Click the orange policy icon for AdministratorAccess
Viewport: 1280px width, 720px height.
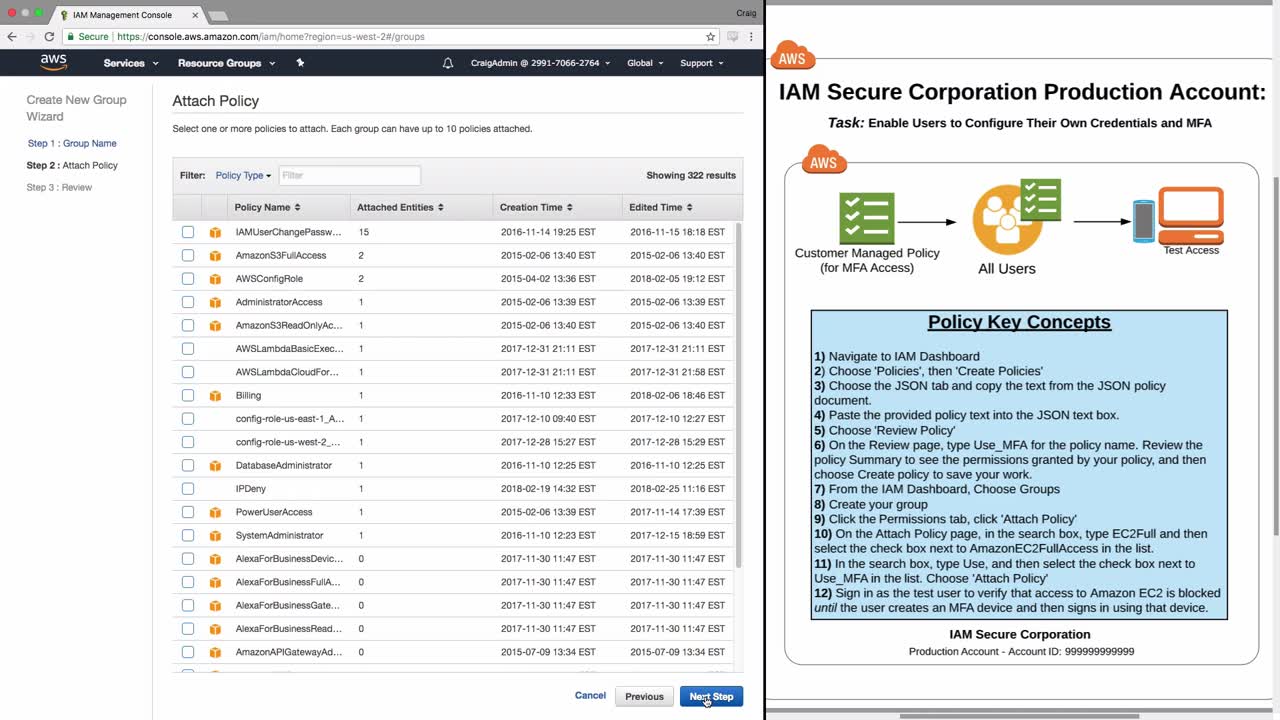[215, 302]
